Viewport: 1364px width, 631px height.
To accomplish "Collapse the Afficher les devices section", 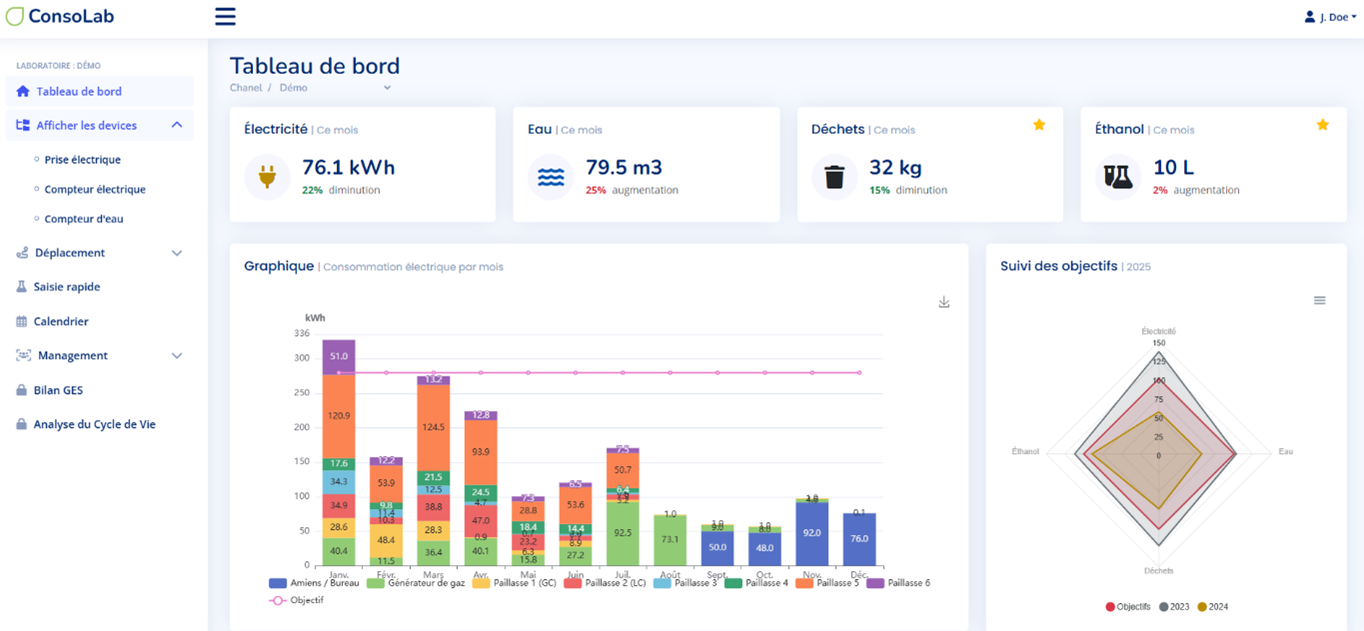I will click(177, 125).
